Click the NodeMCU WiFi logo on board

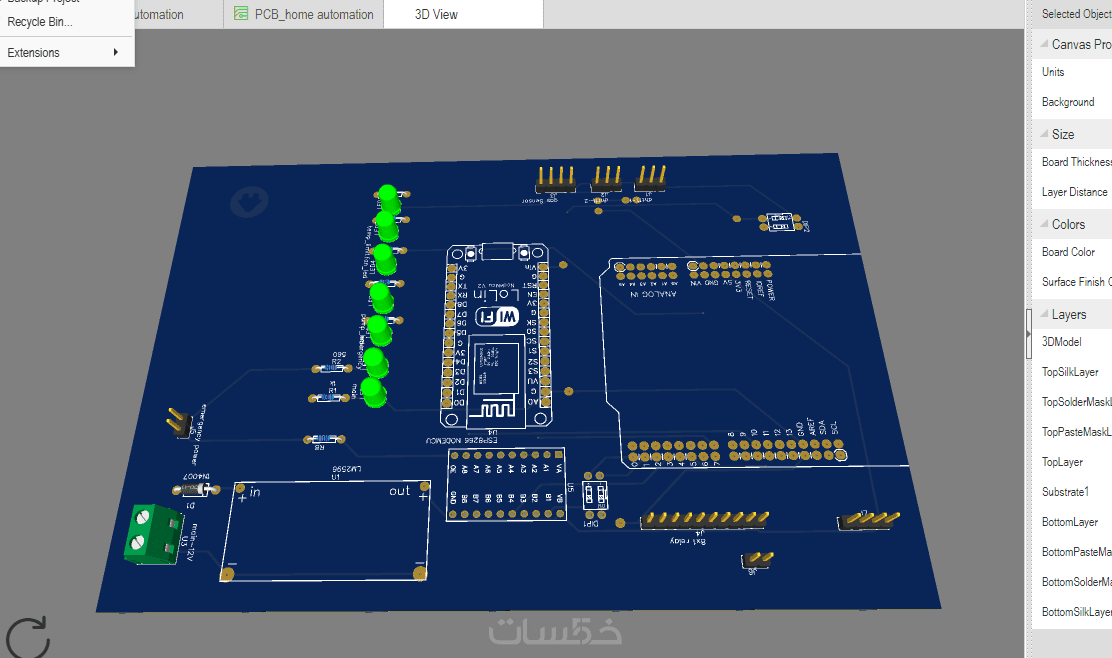click(x=496, y=316)
